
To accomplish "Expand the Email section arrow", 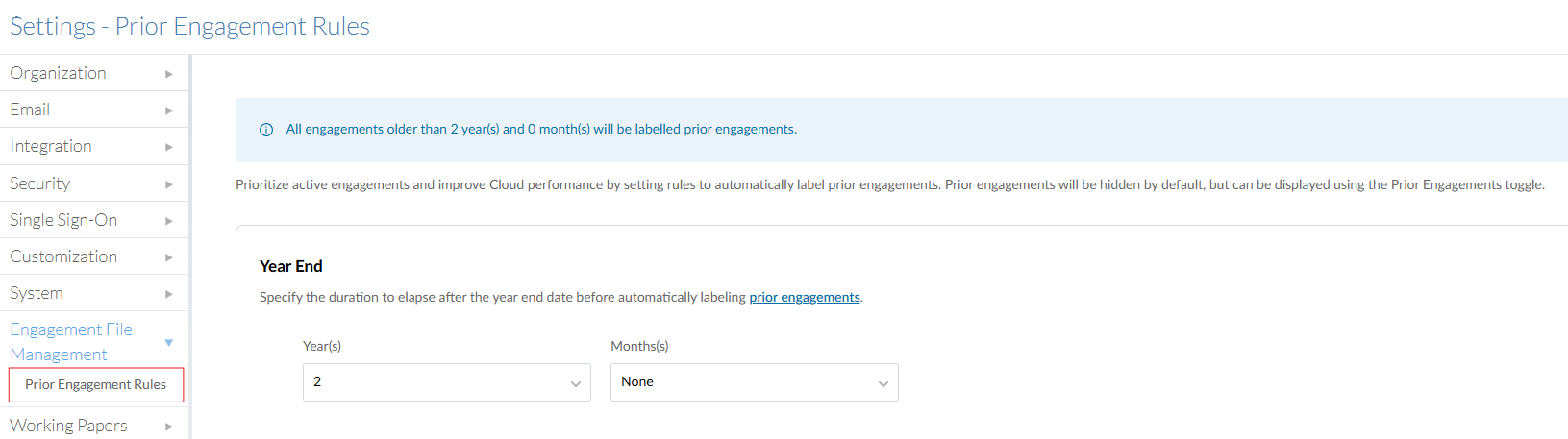I will coord(169,110).
